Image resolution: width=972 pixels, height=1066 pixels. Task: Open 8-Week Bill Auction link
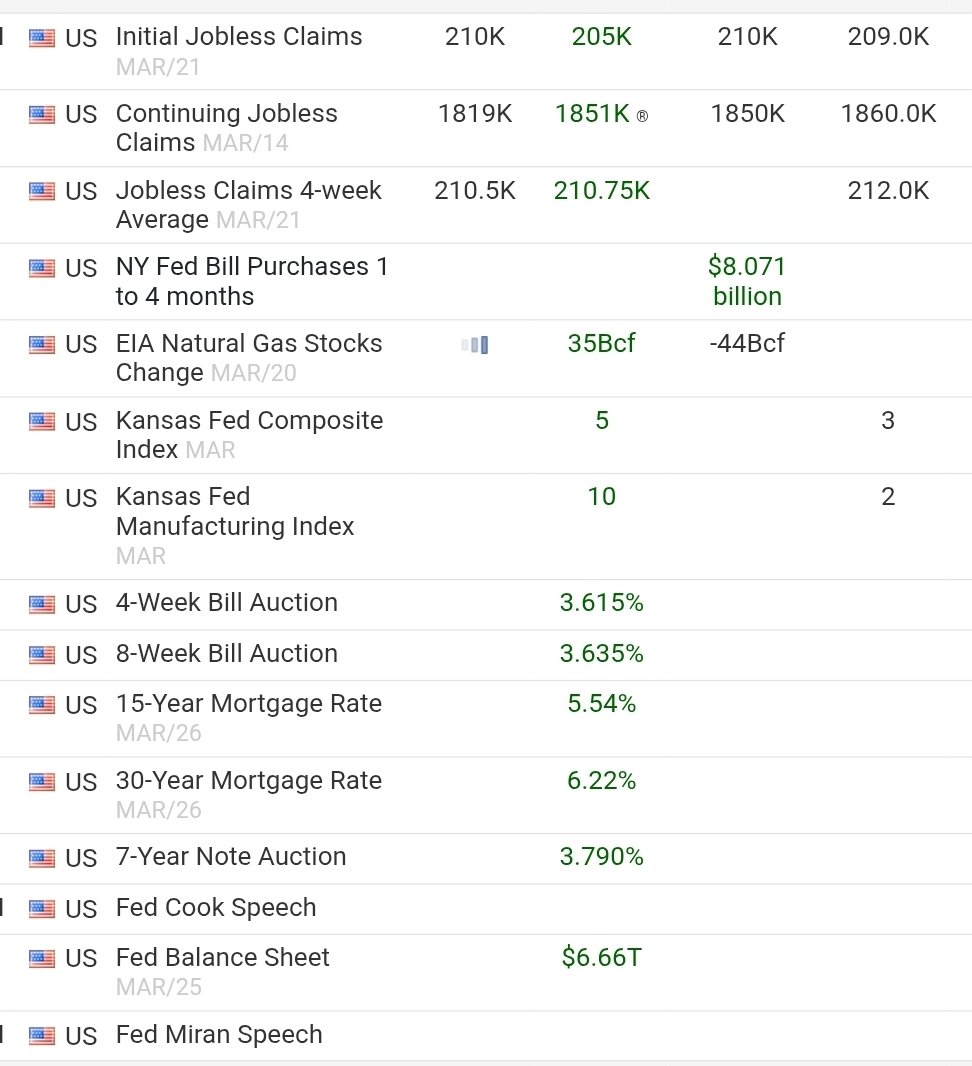click(227, 654)
